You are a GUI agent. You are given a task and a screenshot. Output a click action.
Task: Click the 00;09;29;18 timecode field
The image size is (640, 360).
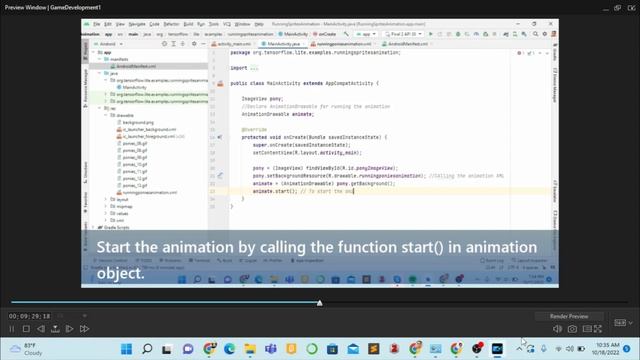[x=29, y=316]
